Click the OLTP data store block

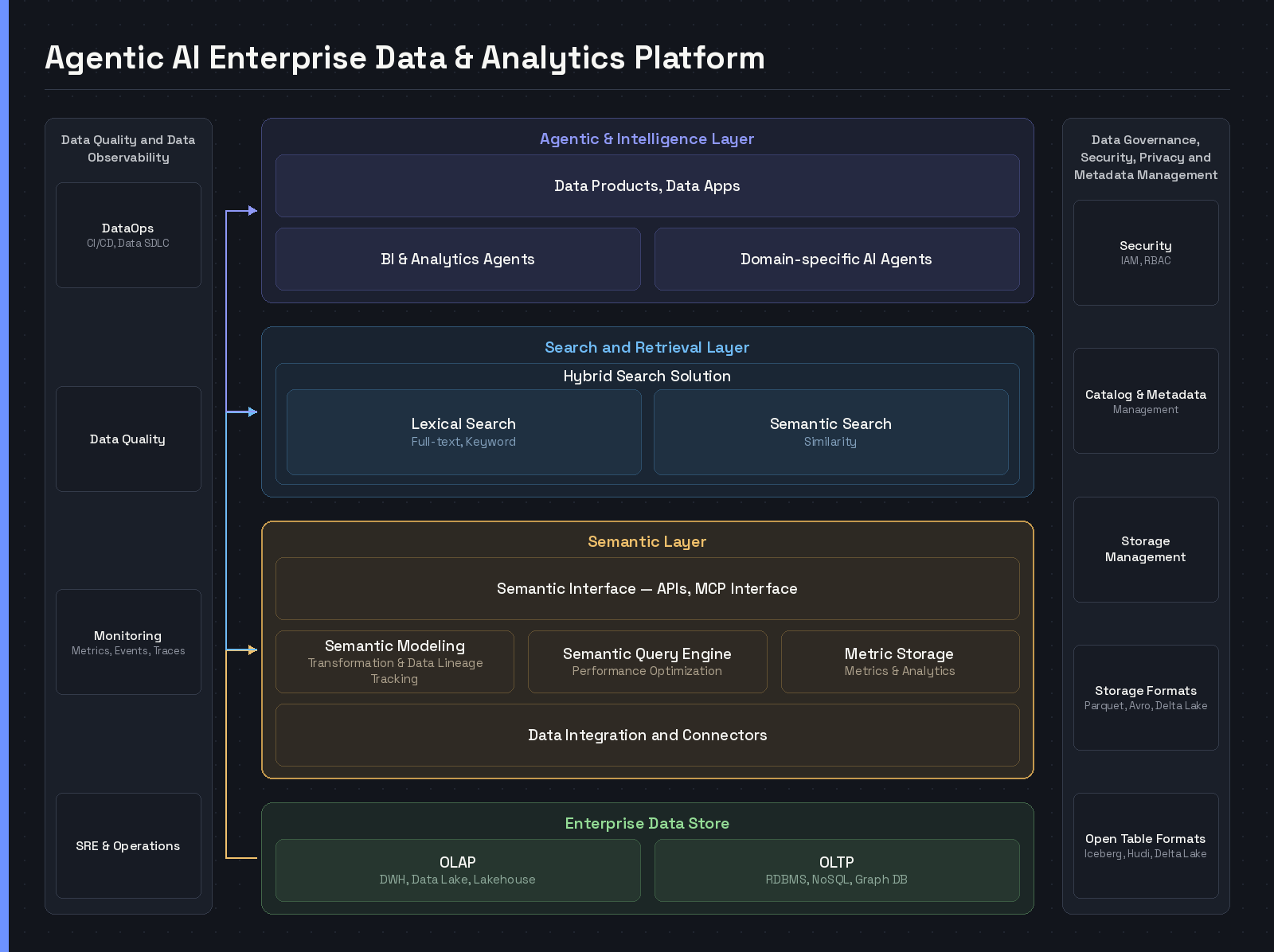(x=837, y=871)
